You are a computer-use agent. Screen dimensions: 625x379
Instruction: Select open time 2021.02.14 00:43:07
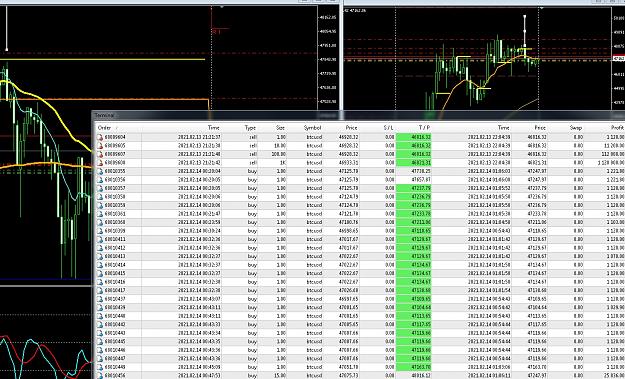click(199, 299)
